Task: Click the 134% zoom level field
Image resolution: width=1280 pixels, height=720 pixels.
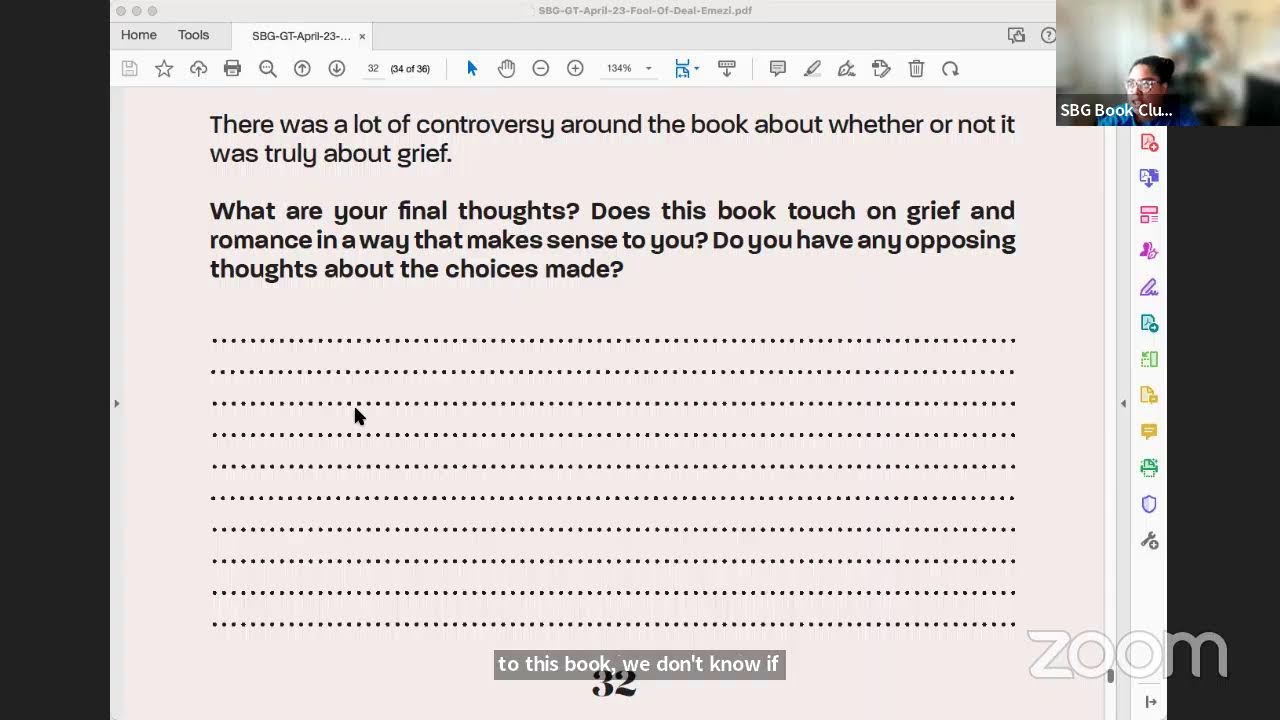Action: pos(619,68)
